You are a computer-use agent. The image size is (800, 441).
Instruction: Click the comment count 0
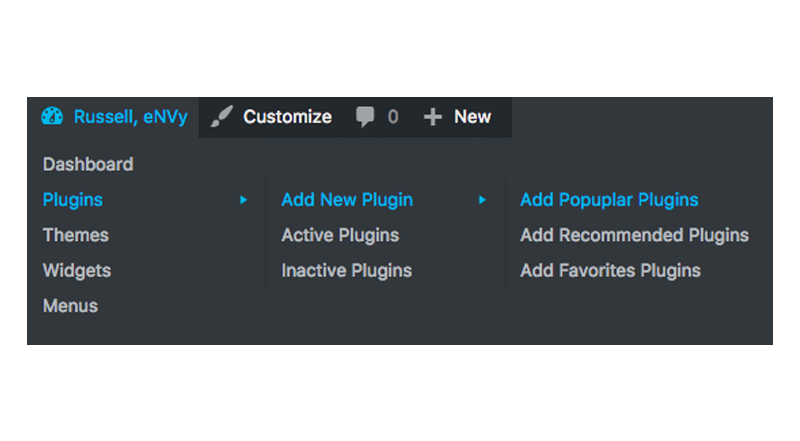point(393,117)
